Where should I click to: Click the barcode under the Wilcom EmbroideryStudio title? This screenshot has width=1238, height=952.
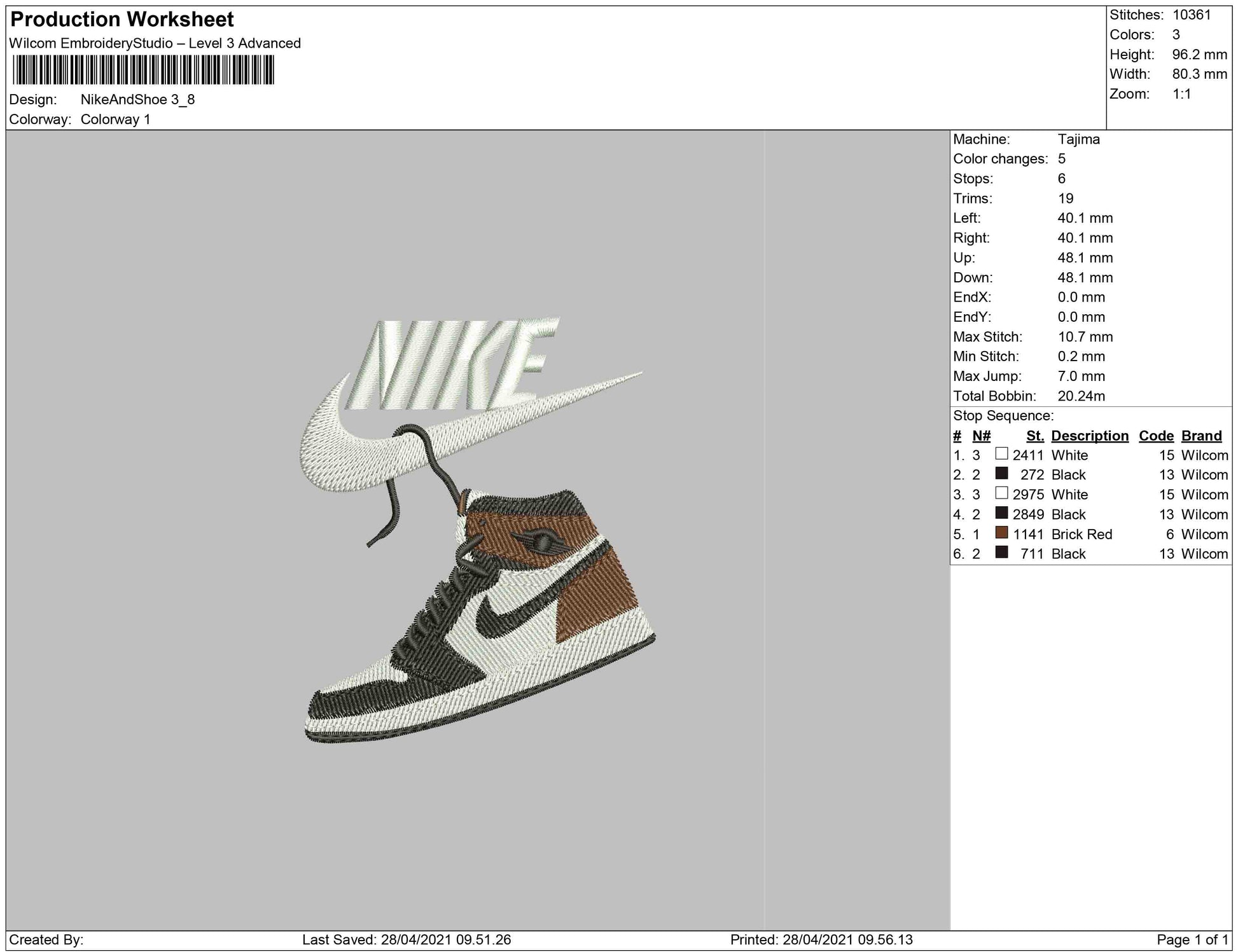(x=143, y=70)
